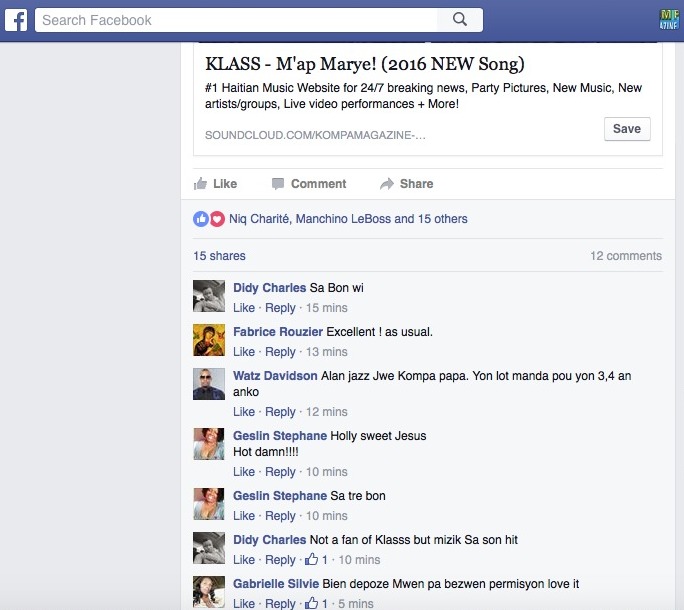Like Watz Davidson's comment
This screenshot has width=684, height=610.
click(244, 412)
